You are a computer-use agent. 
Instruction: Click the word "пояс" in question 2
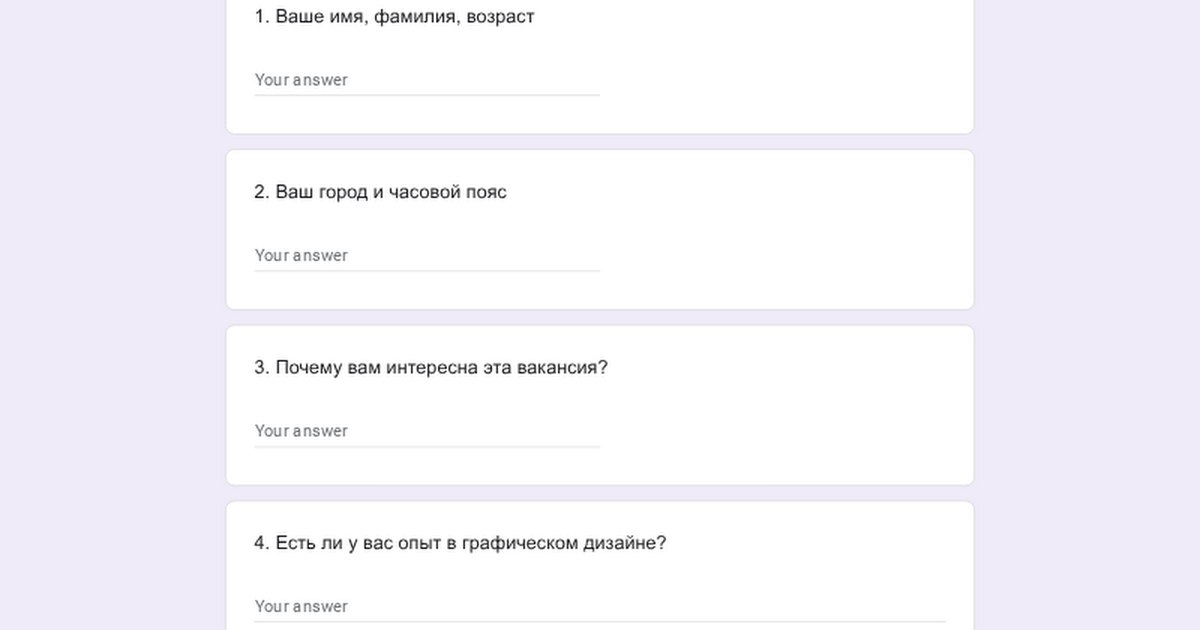pos(486,192)
